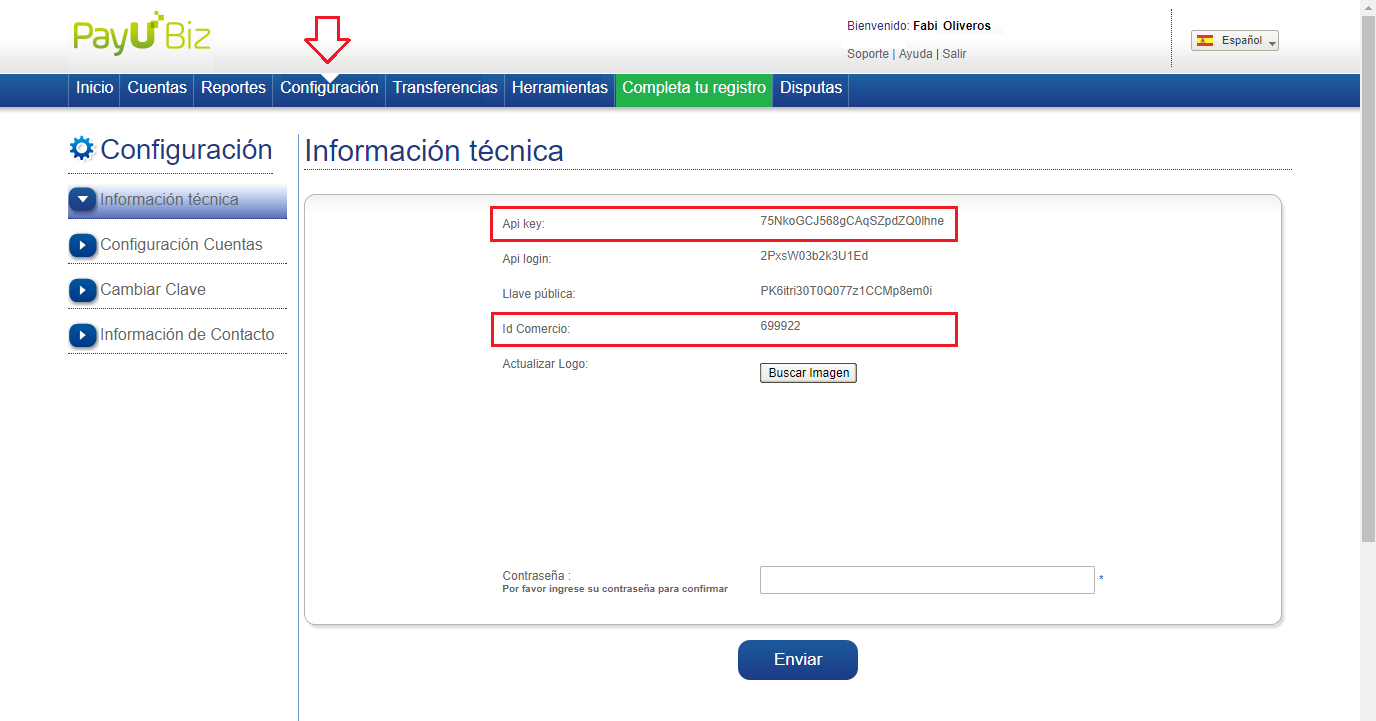Click the Configuración gear icon
1376x721 pixels.
click(81, 149)
